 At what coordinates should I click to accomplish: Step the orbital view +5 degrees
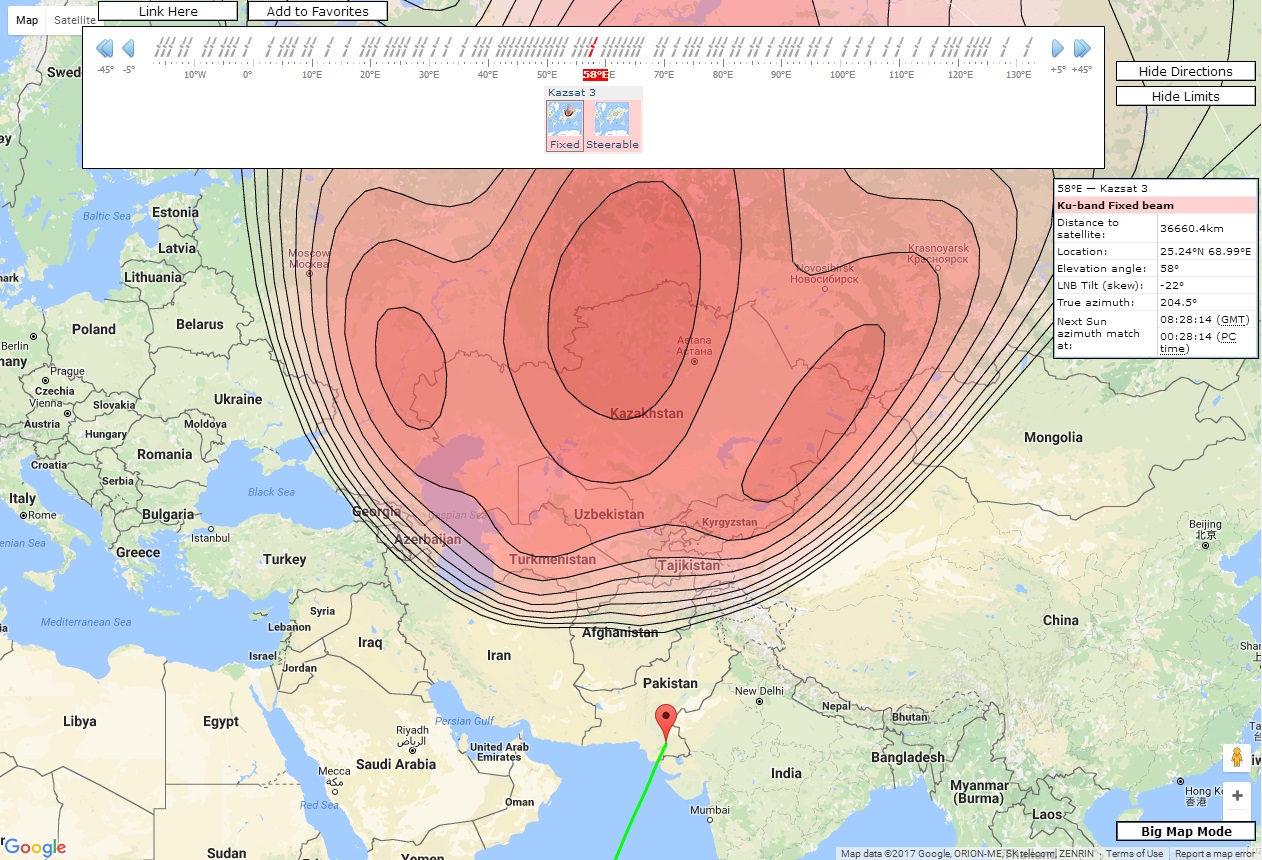[x=1058, y=48]
